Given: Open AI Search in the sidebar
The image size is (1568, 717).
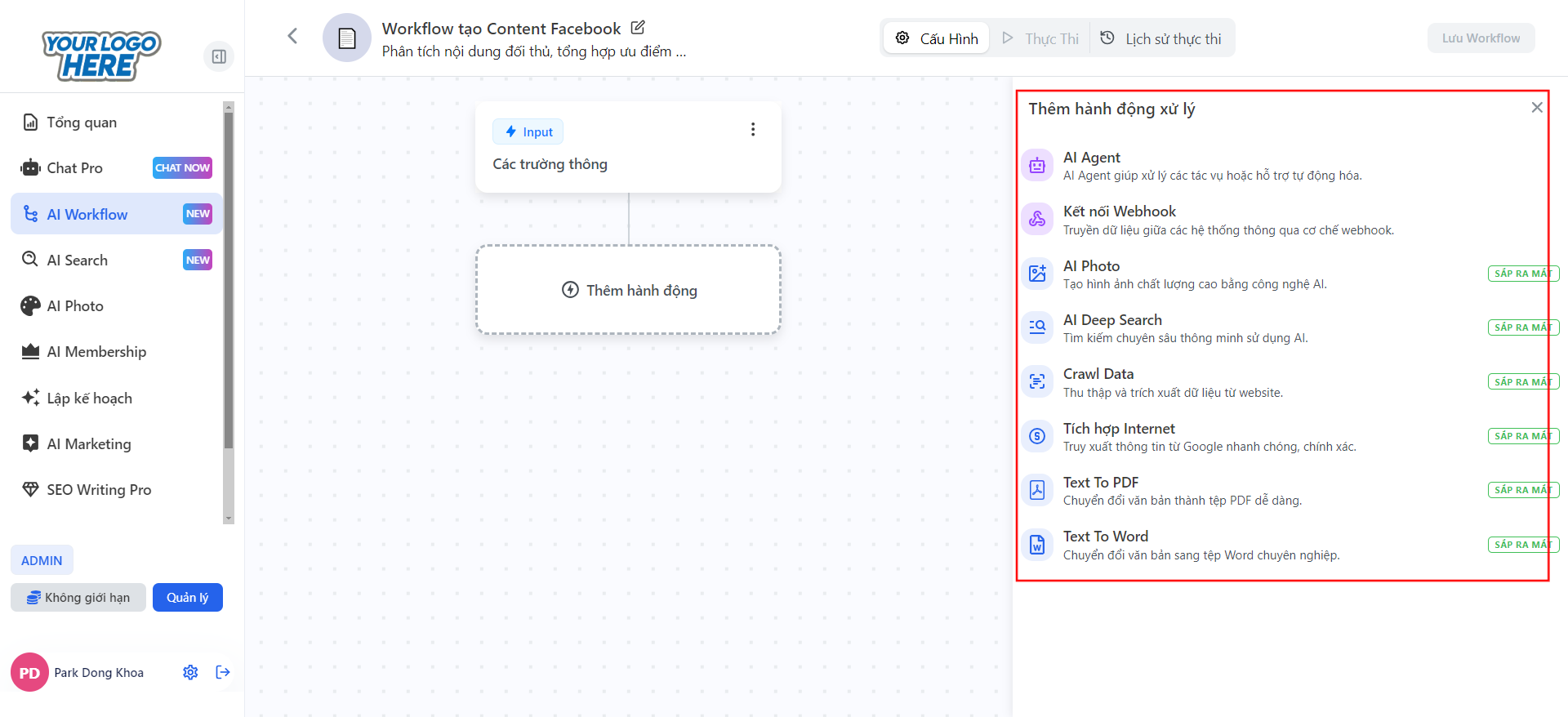Looking at the screenshot, I should click(78, 260).
